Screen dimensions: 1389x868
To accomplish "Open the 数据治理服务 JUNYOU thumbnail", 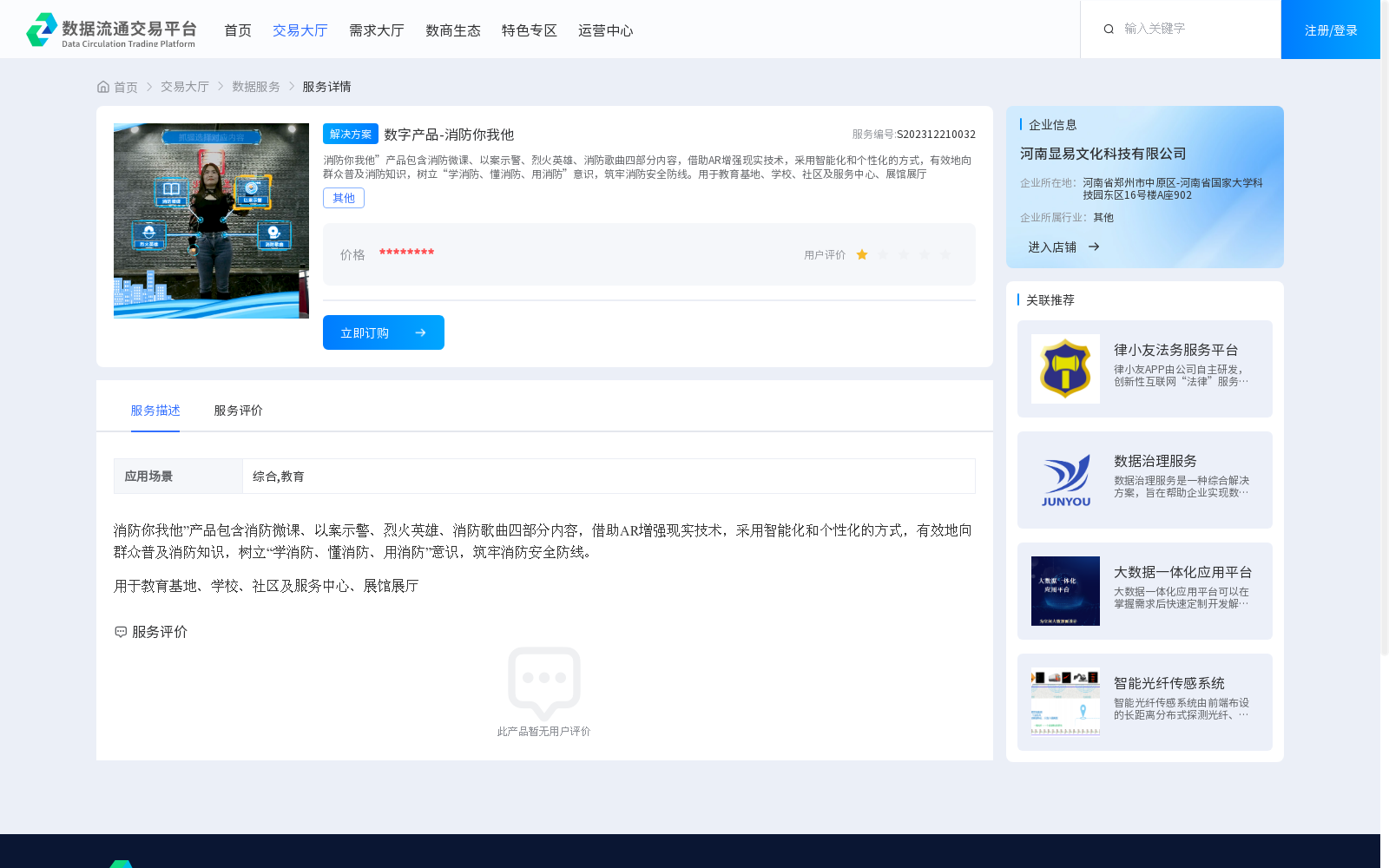I will pos(1065,480).
